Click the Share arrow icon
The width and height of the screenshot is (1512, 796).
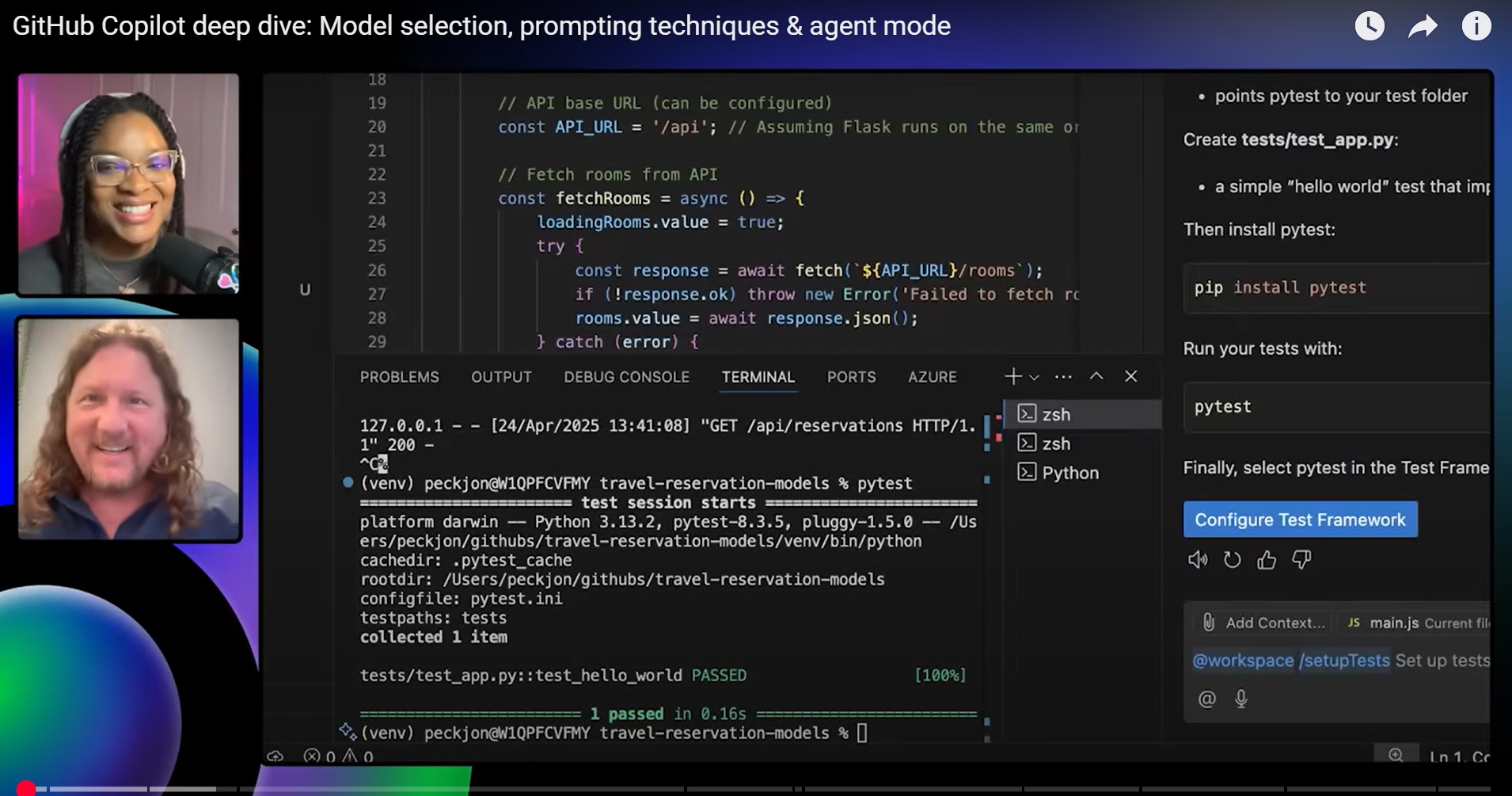tap(1423, 27)
